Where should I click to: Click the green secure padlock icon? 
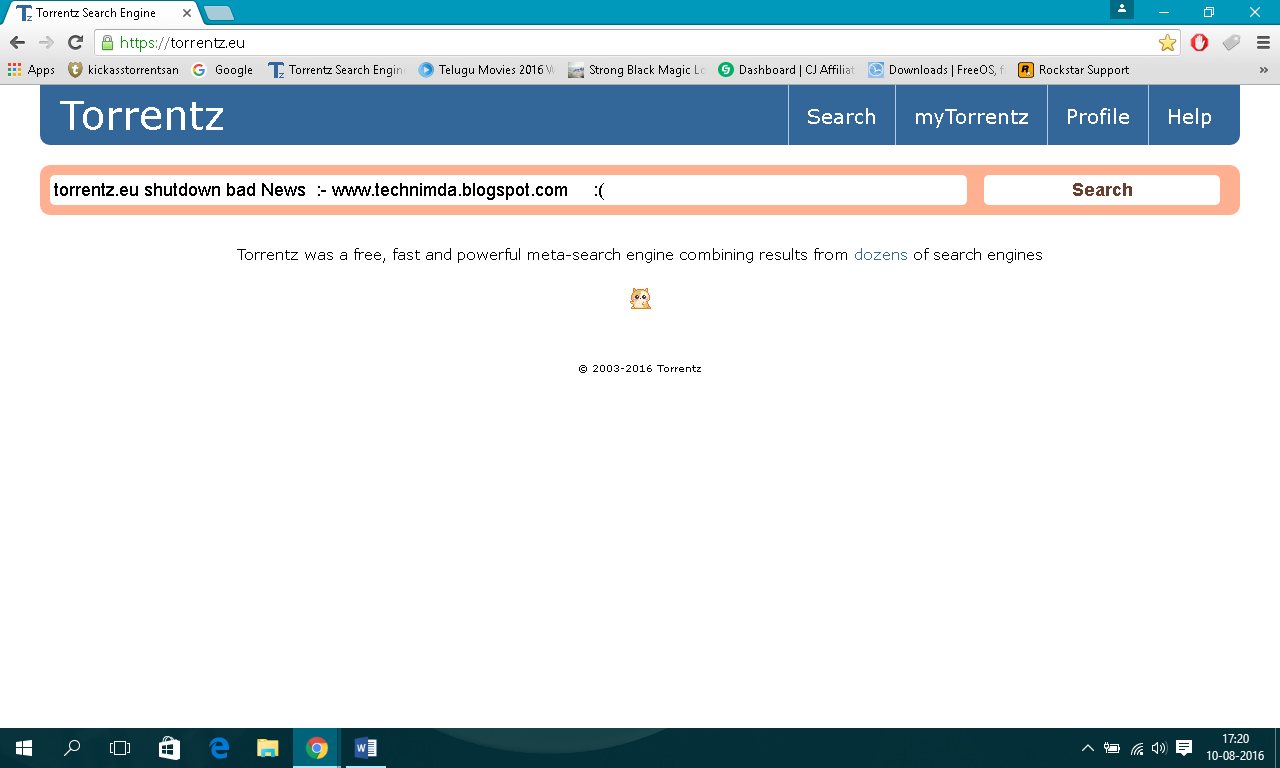click(x=108, y=43)
